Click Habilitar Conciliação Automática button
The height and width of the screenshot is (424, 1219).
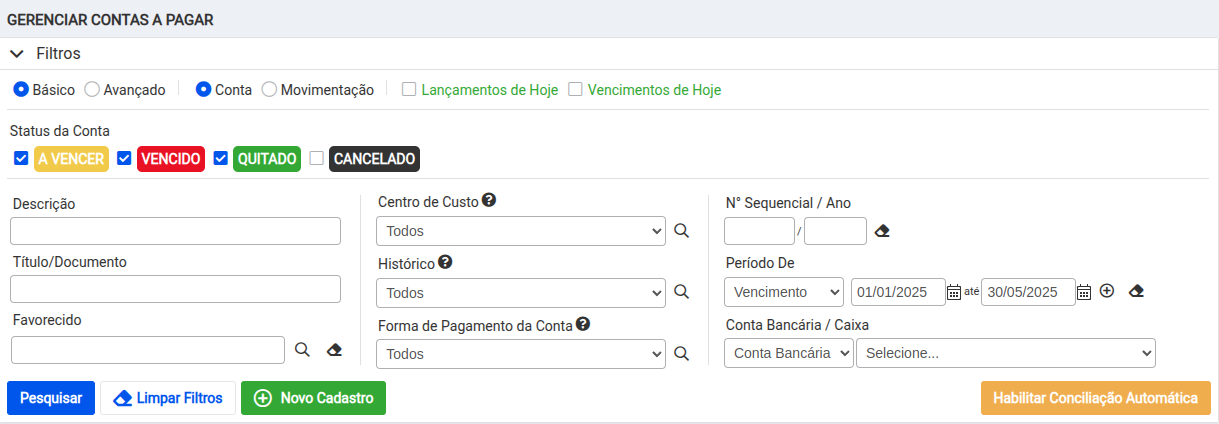[1096, 398]
